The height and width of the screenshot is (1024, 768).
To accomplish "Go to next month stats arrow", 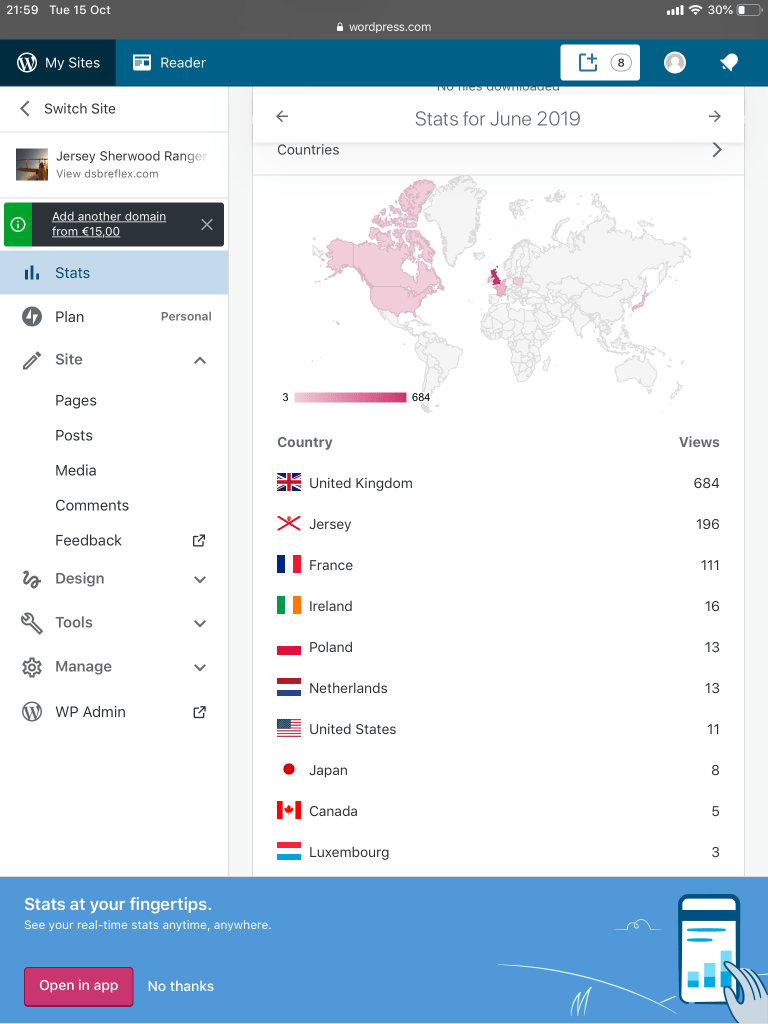I will (x=714, y=117).
